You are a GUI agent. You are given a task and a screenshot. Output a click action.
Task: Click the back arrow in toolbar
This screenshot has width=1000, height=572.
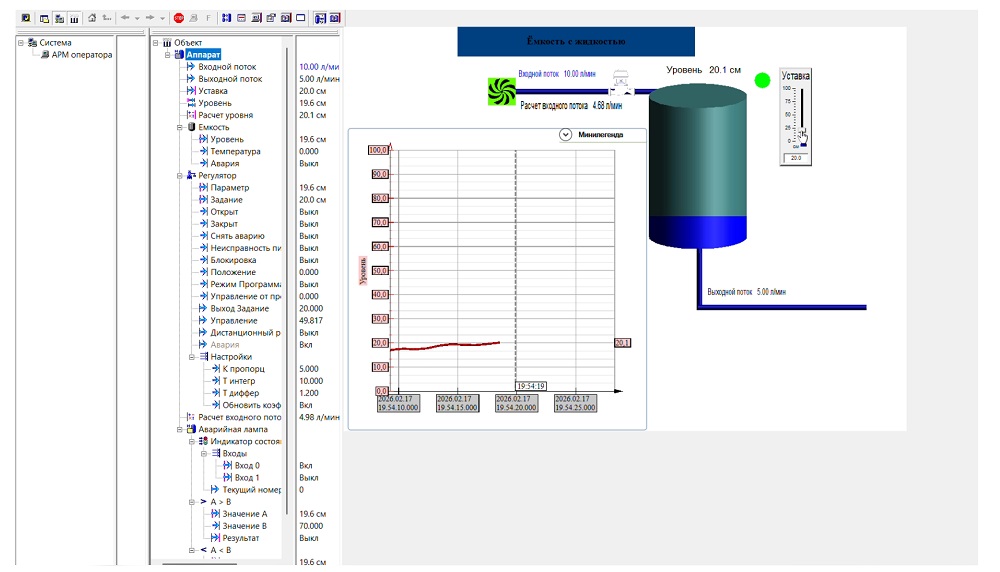click(124, 18)
